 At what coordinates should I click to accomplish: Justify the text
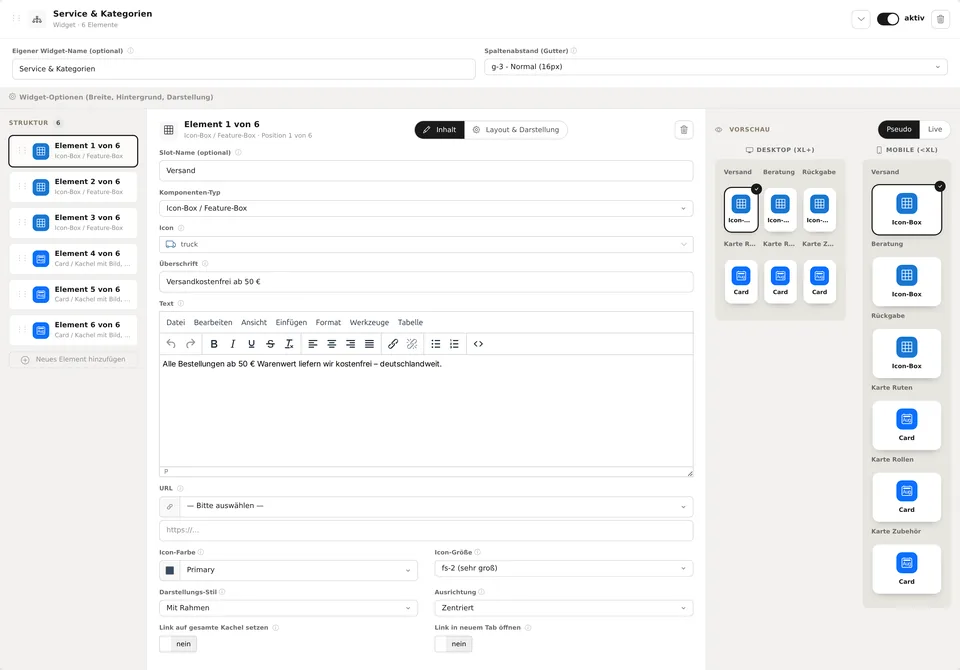[x=369, y=344]
